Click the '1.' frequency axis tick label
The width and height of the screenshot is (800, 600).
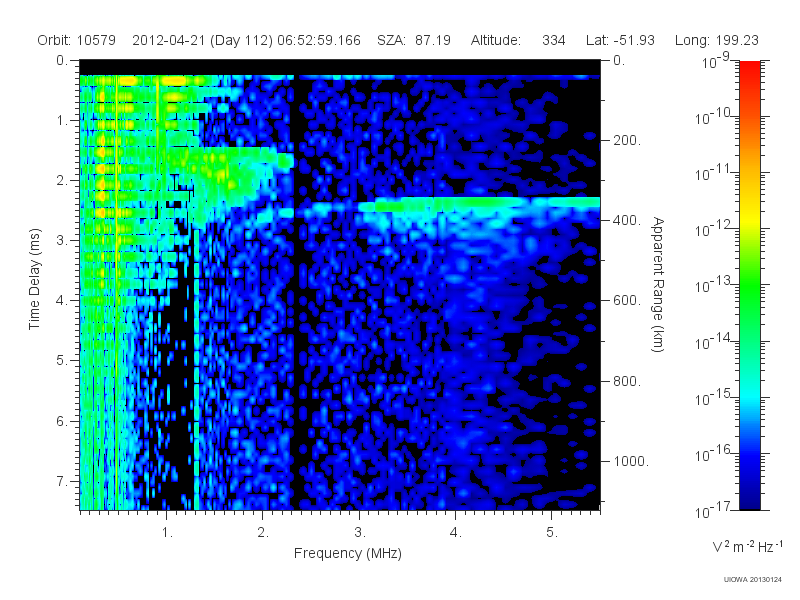pos(167,533)
